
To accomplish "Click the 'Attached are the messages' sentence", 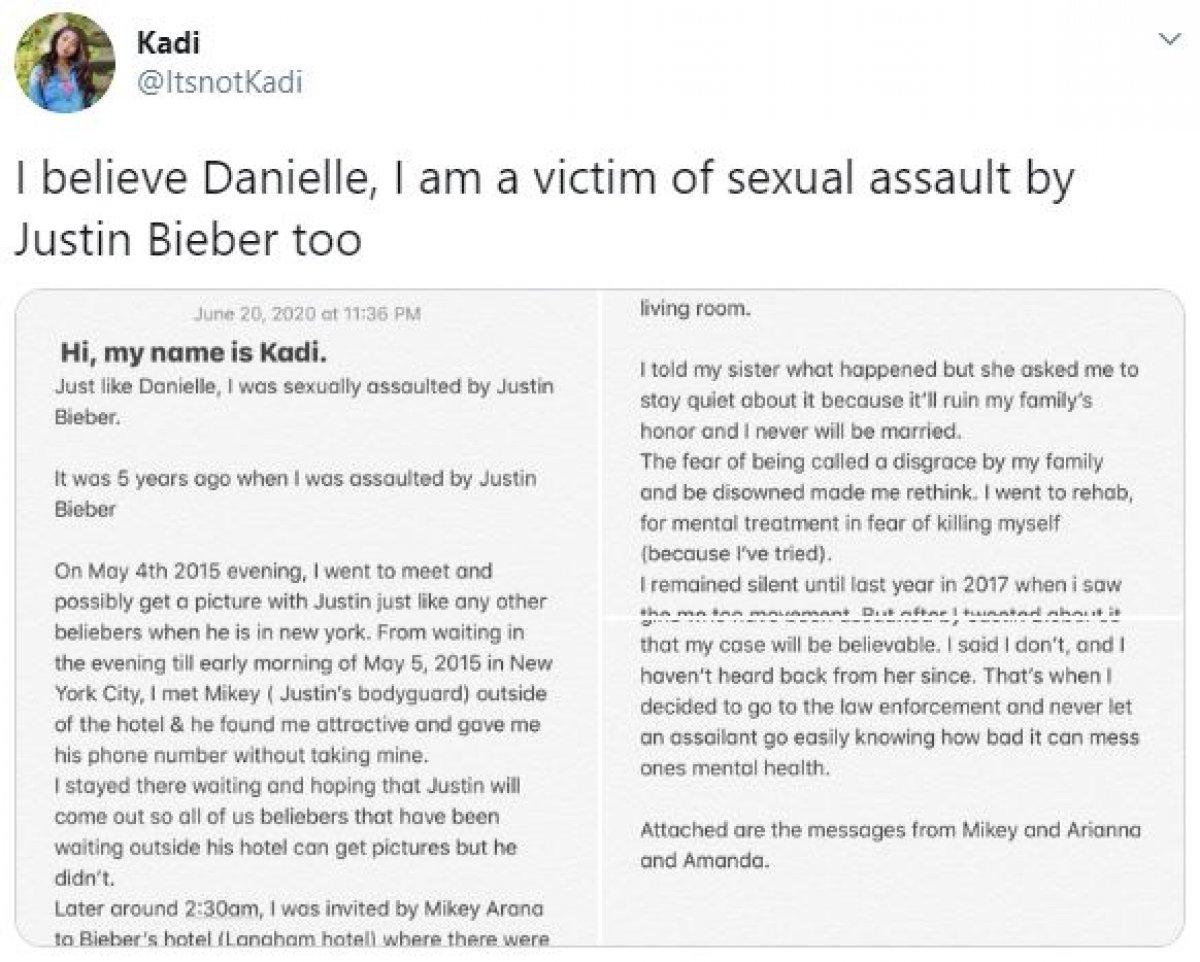I will click(x=888, y=845).
